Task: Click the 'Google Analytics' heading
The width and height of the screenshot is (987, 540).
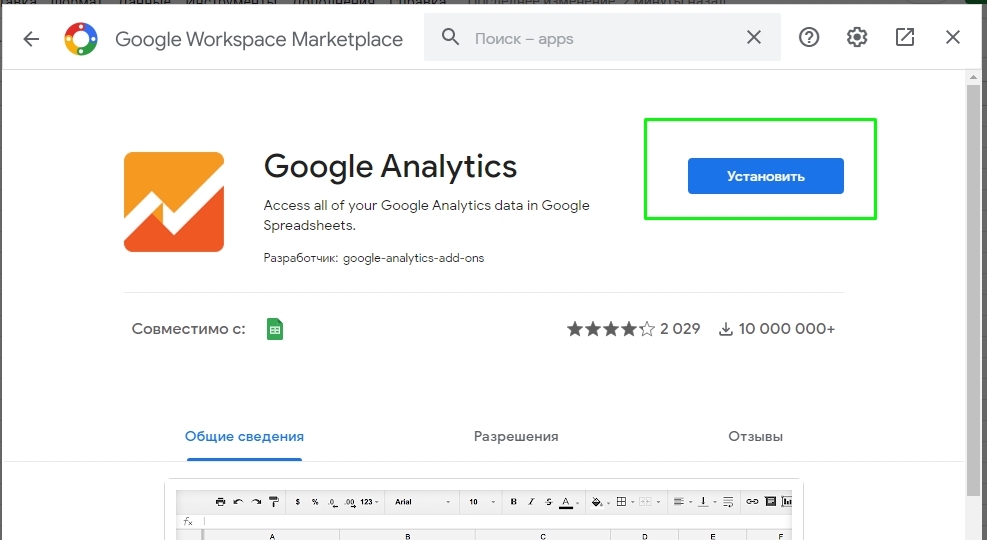Action: coord(390,167)
